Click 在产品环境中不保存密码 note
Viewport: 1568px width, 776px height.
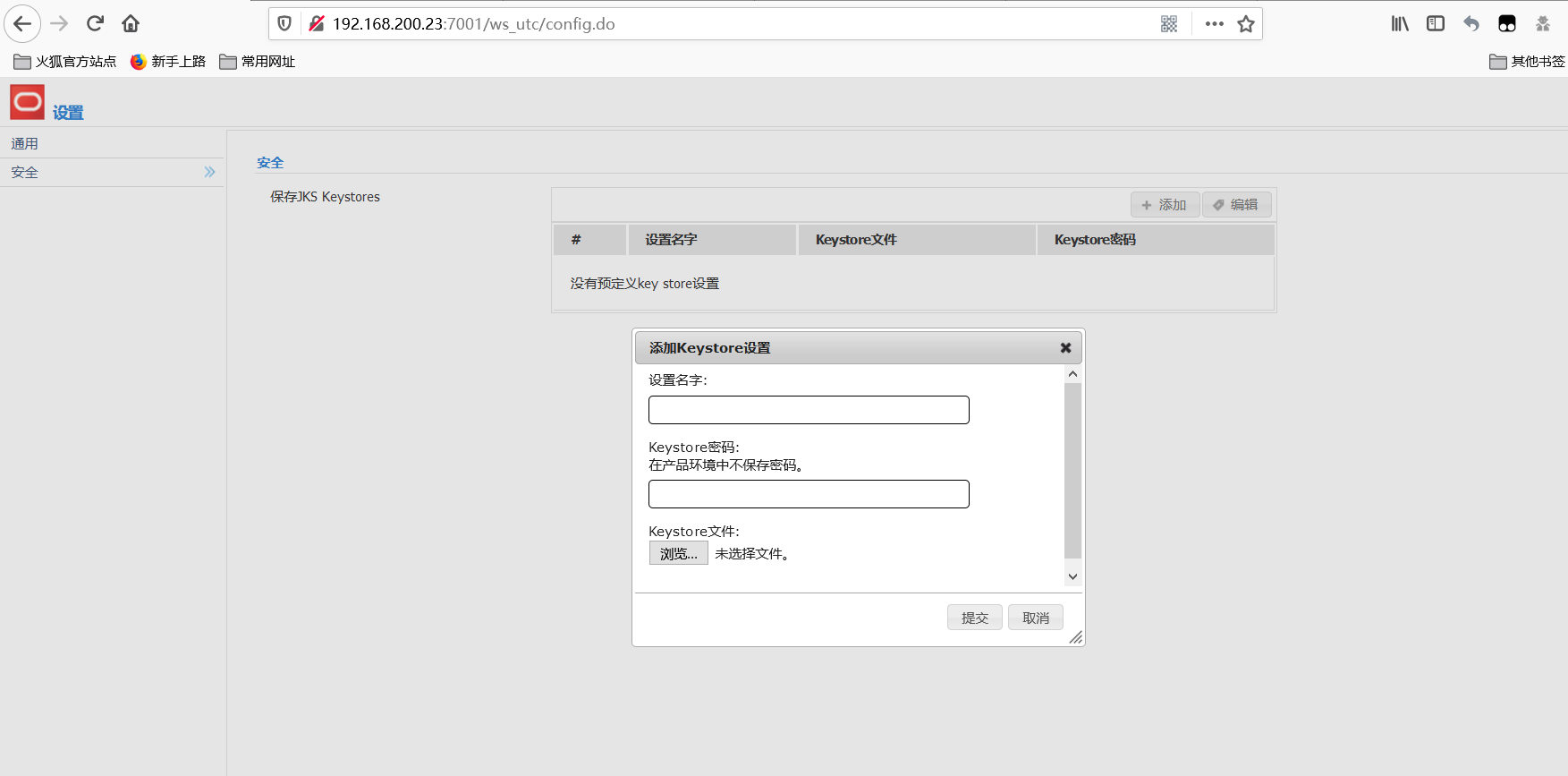coord(726,465)
